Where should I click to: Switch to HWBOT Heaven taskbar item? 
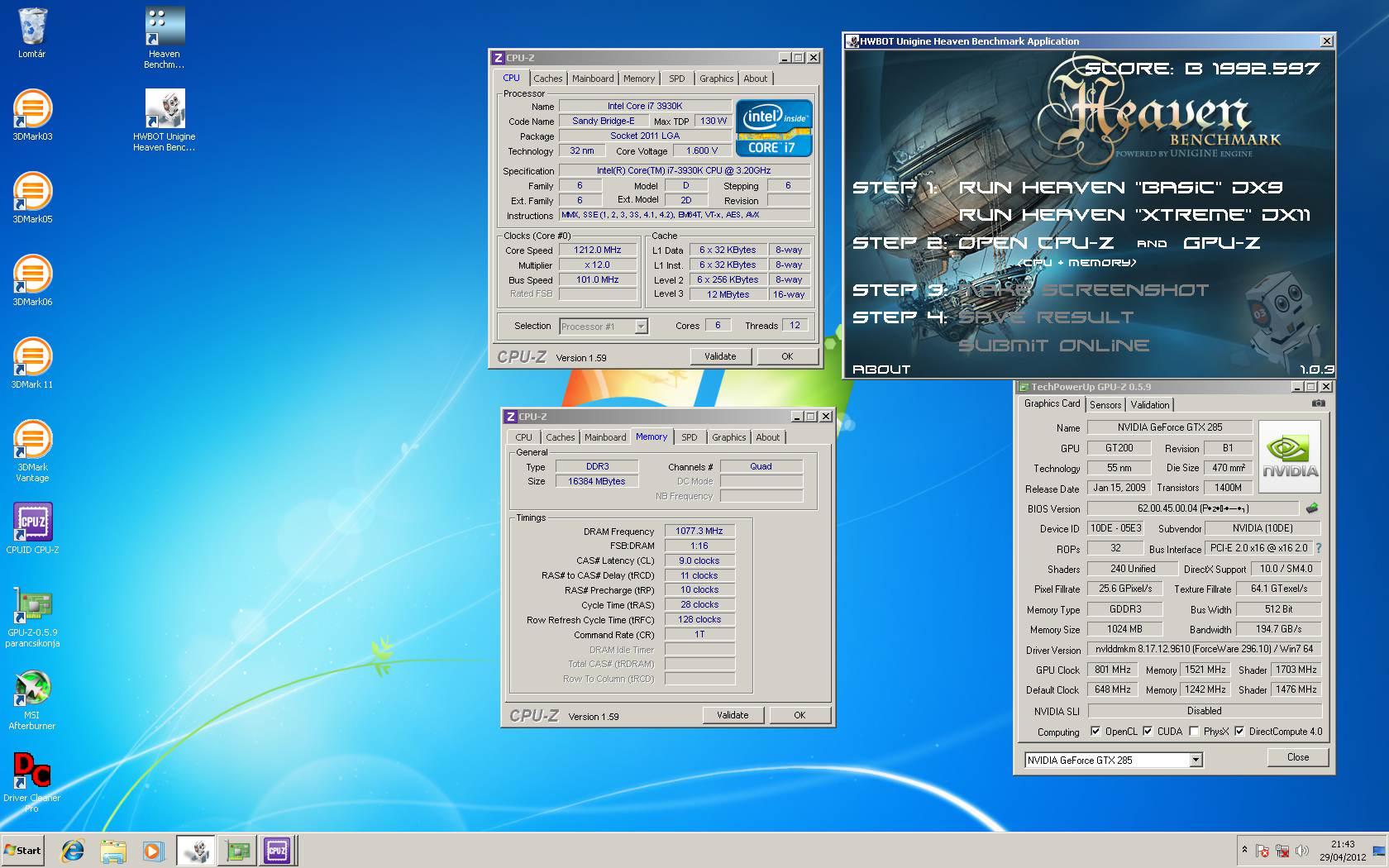click(196, 851)
